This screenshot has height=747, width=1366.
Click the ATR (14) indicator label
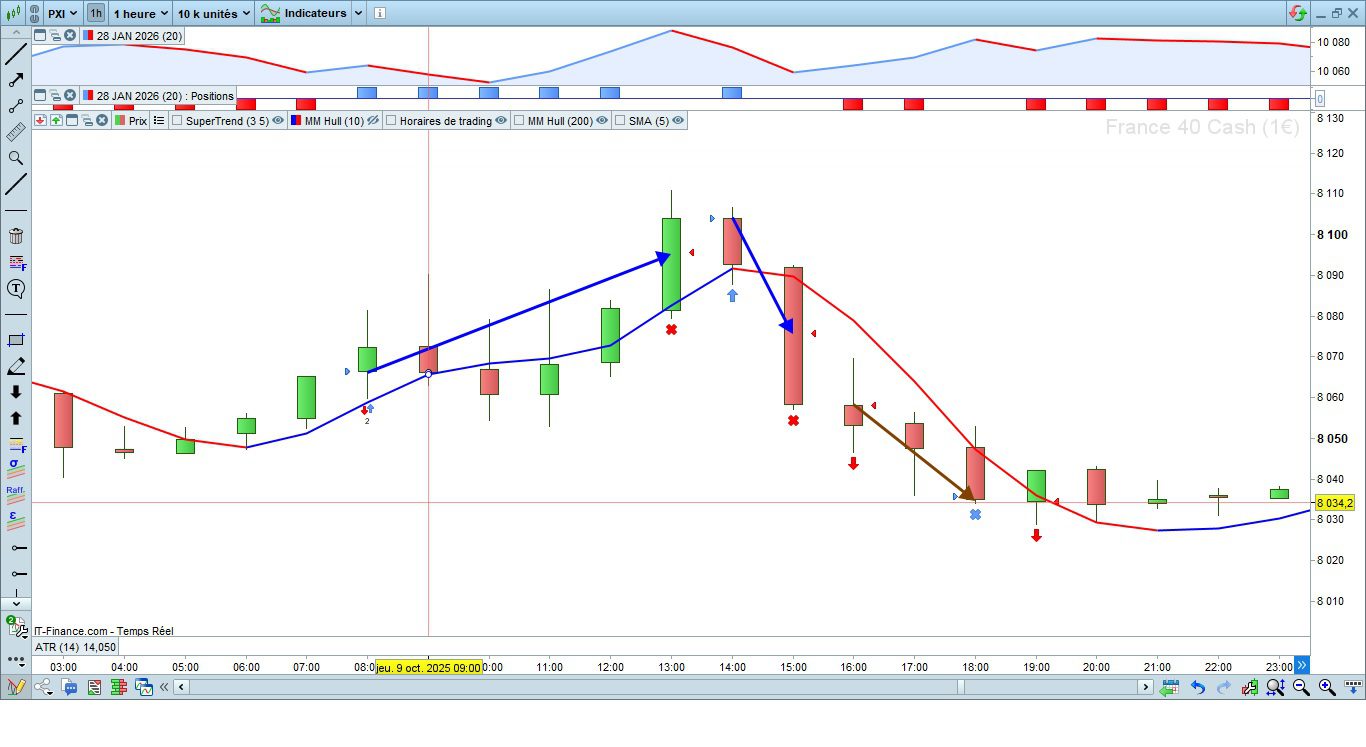[x=76, y=647]
